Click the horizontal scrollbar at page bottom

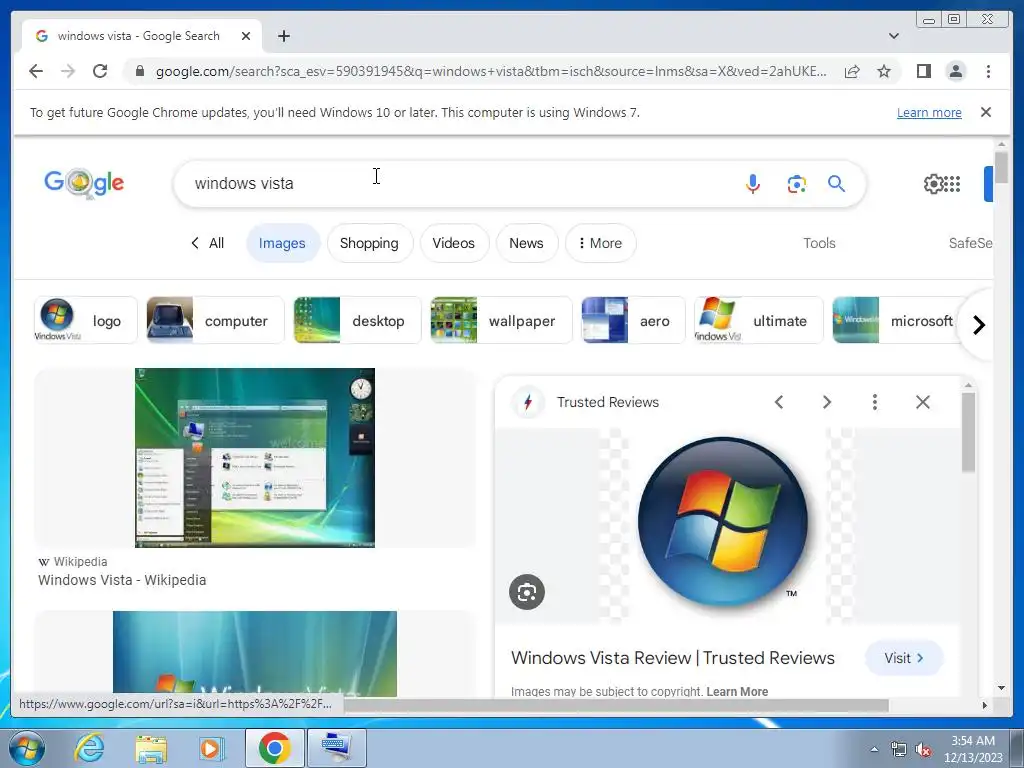(616, 705)
